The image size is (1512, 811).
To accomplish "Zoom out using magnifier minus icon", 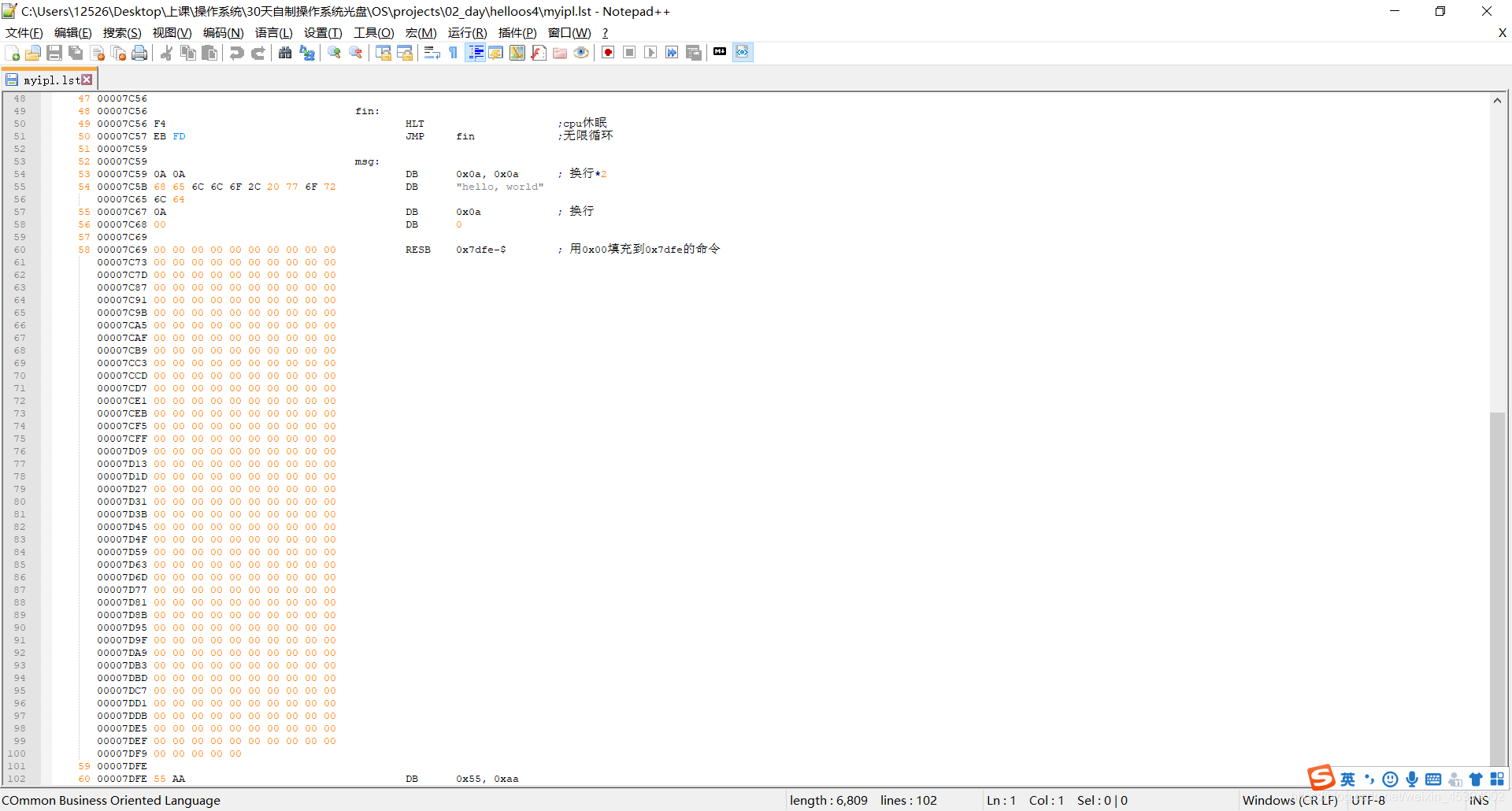I will [356, 53].
